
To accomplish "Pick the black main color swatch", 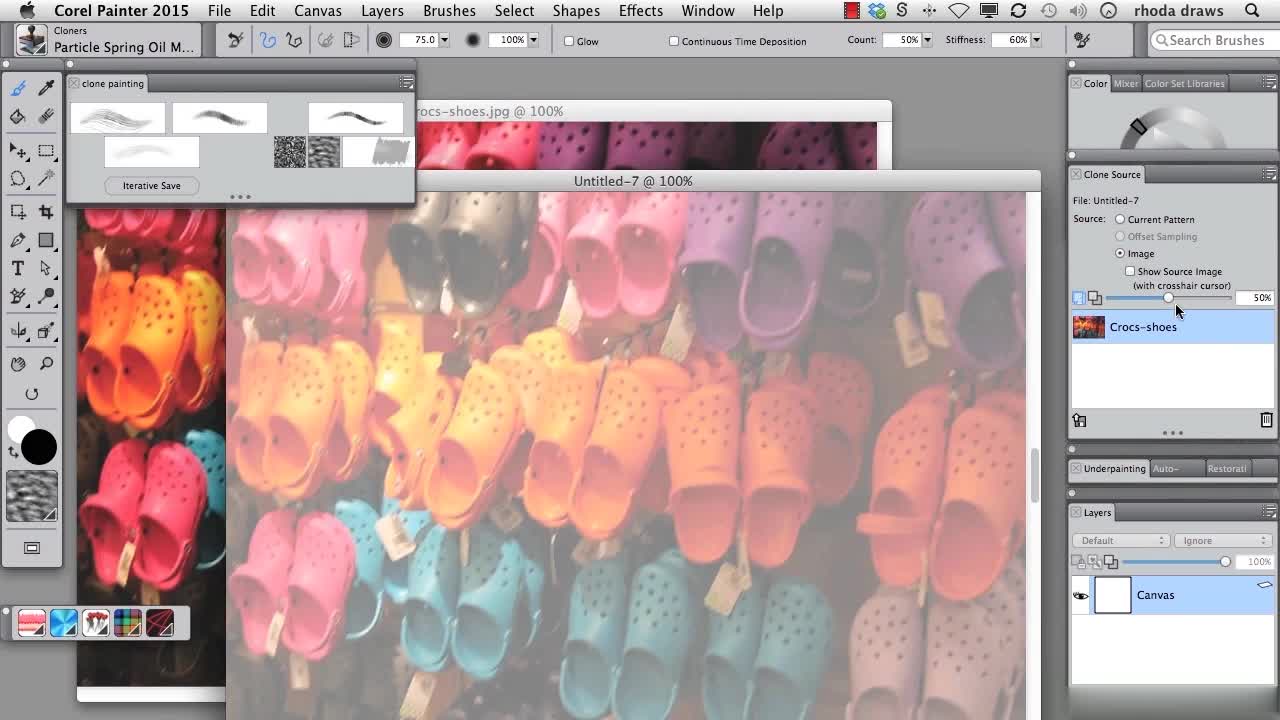I will [39, 447].
